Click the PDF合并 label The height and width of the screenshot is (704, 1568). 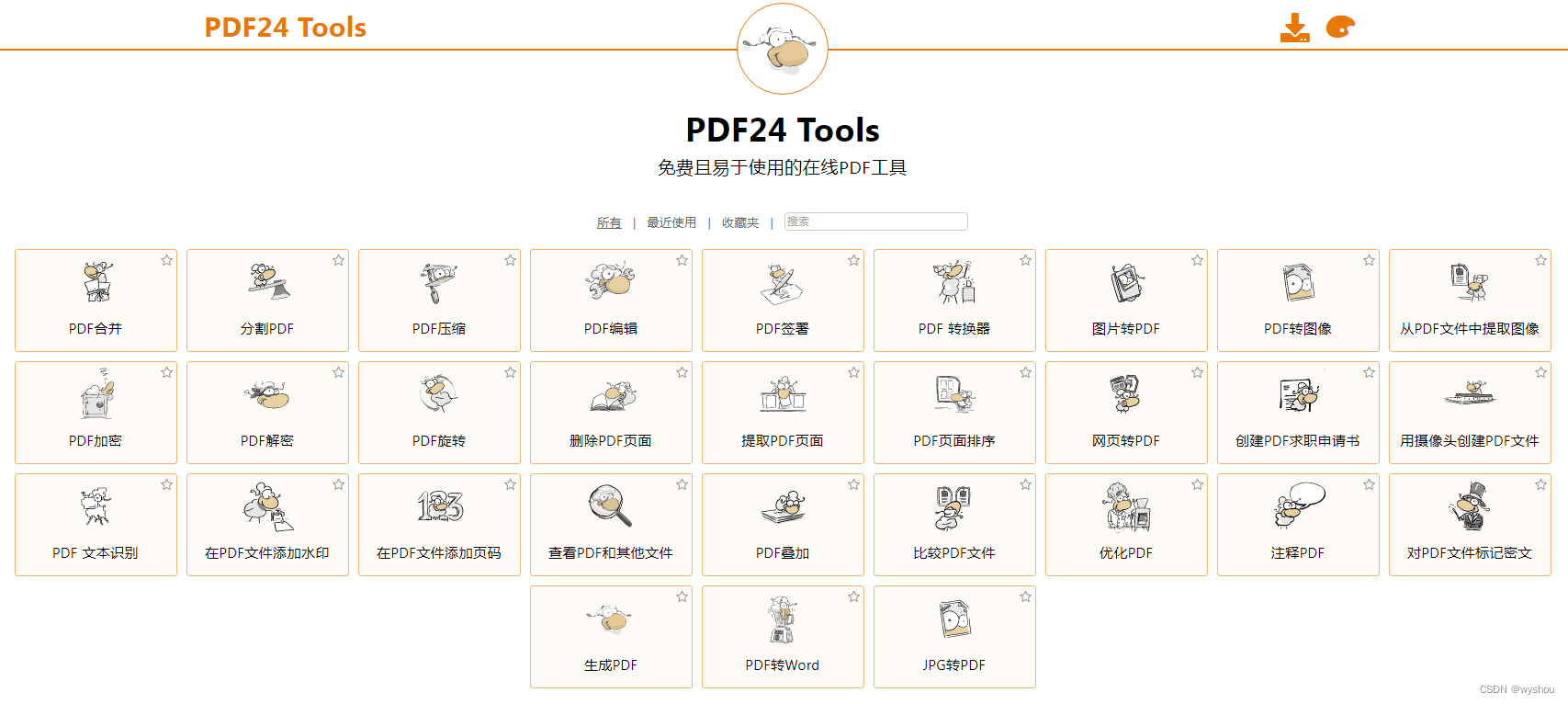click(x=96, y=328)
